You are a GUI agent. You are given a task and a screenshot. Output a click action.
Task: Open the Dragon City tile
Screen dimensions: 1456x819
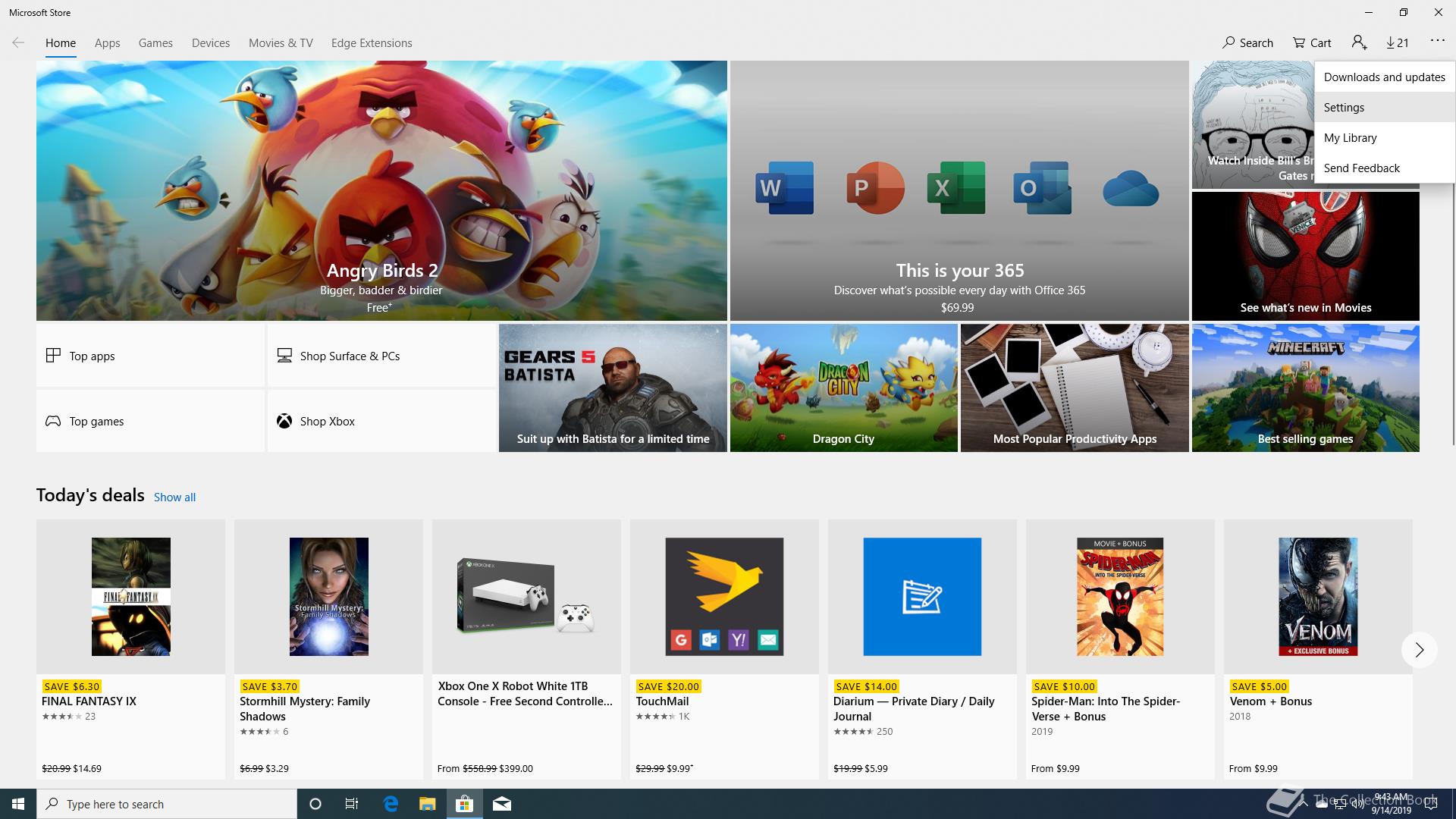843,388
